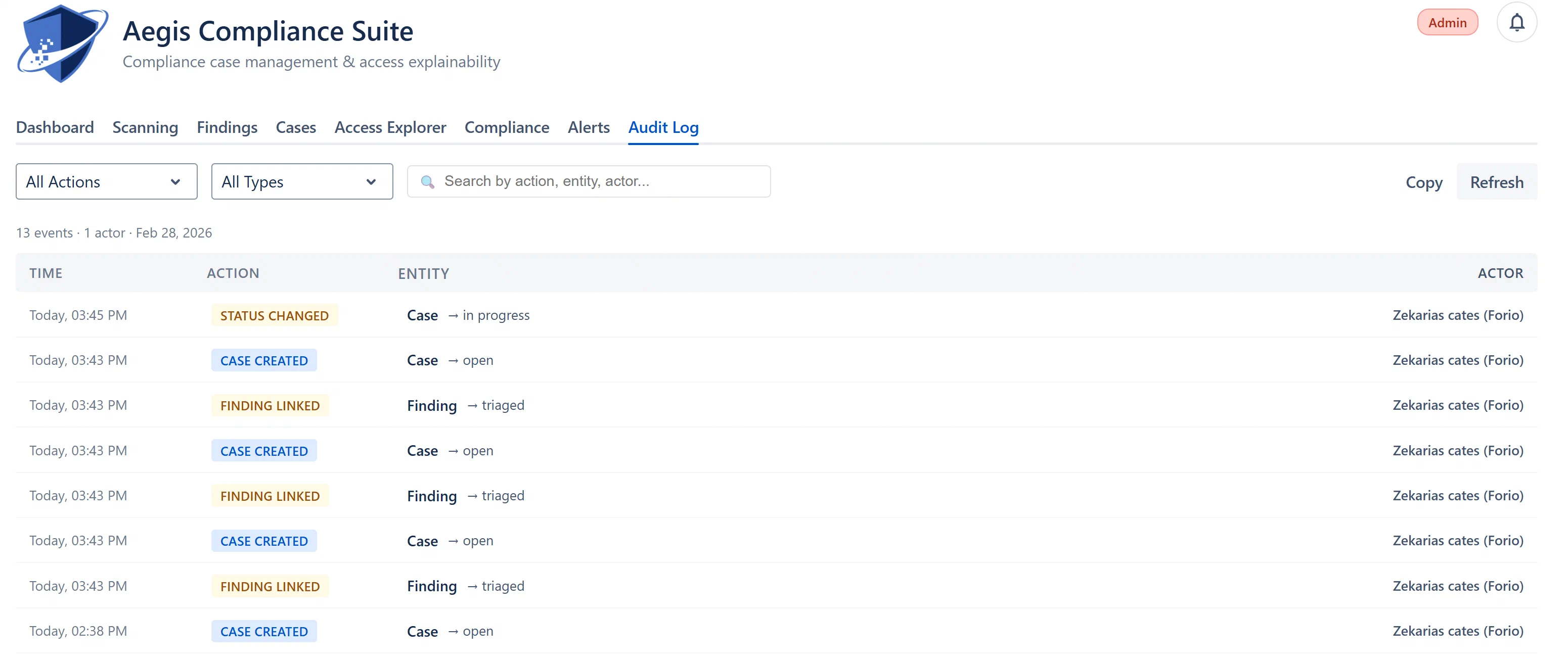Click the Refresh button

(x=1497, y=182)
